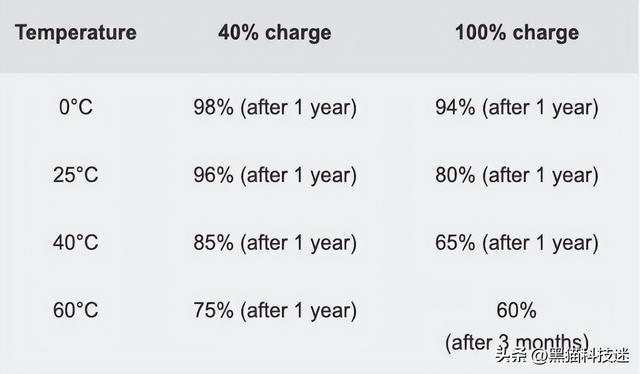Click the 头条 @黑猫科技迷 watermark
640x374 pixels.
562,356
